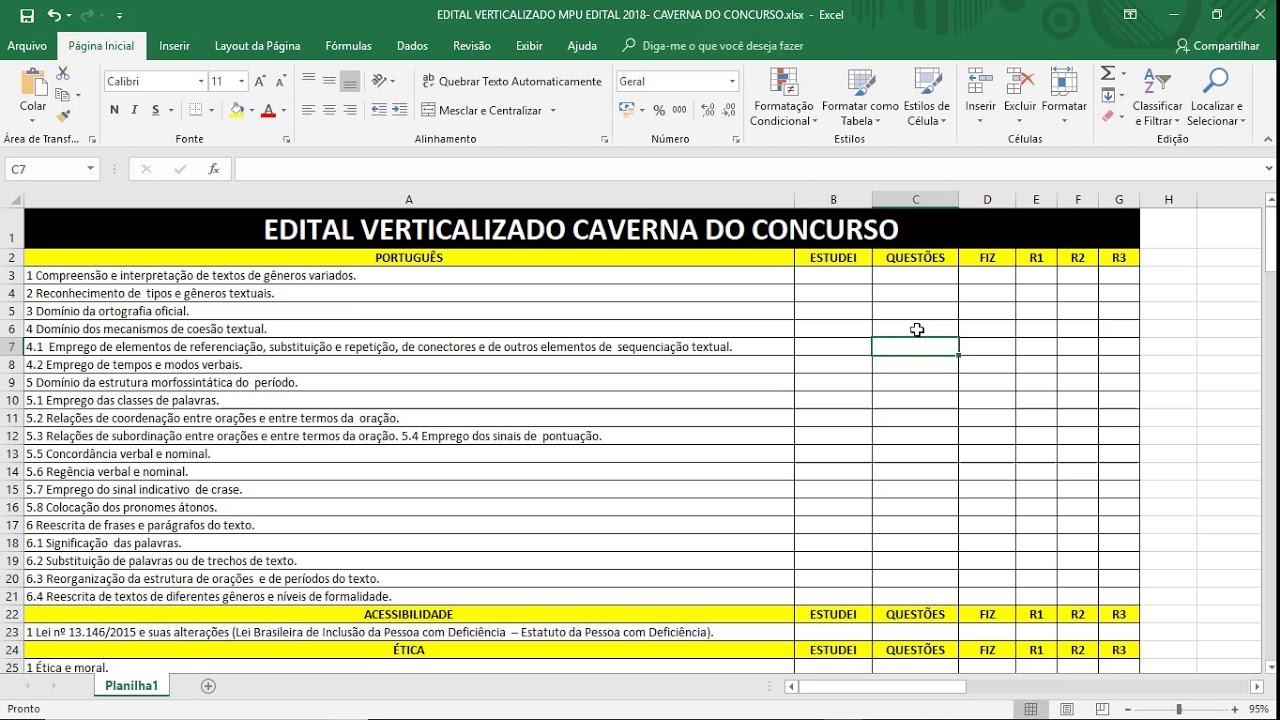Apply the yellow fill color bucket
1280x720 pixels.
[x=237, y=110]
